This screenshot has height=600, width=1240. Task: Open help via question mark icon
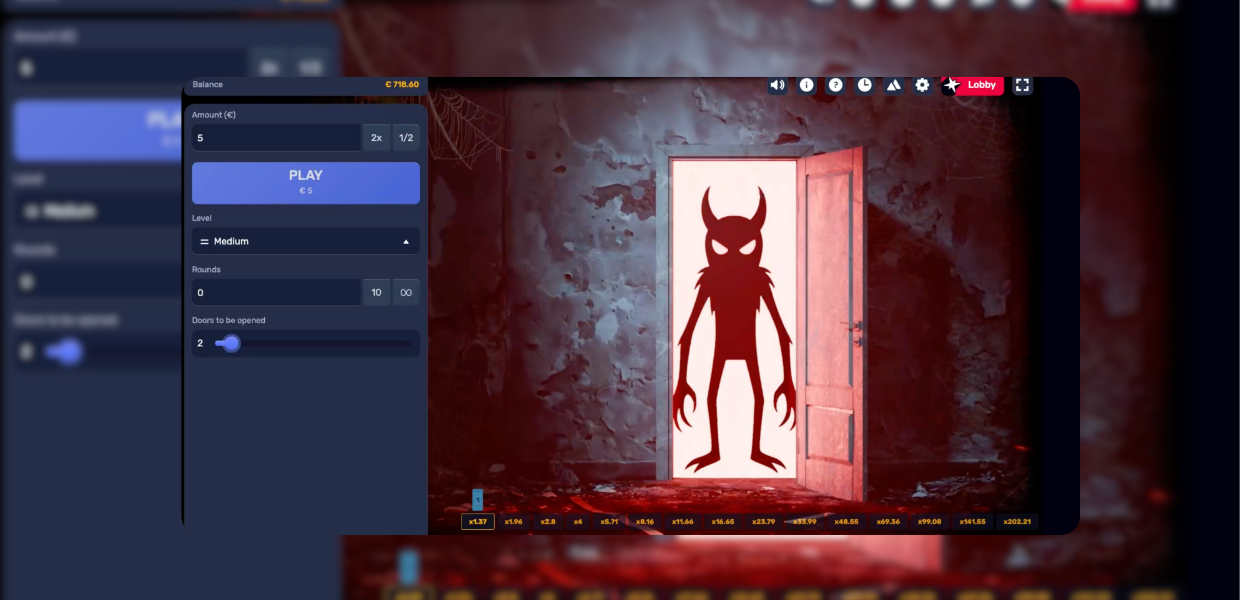click(835, 85)
